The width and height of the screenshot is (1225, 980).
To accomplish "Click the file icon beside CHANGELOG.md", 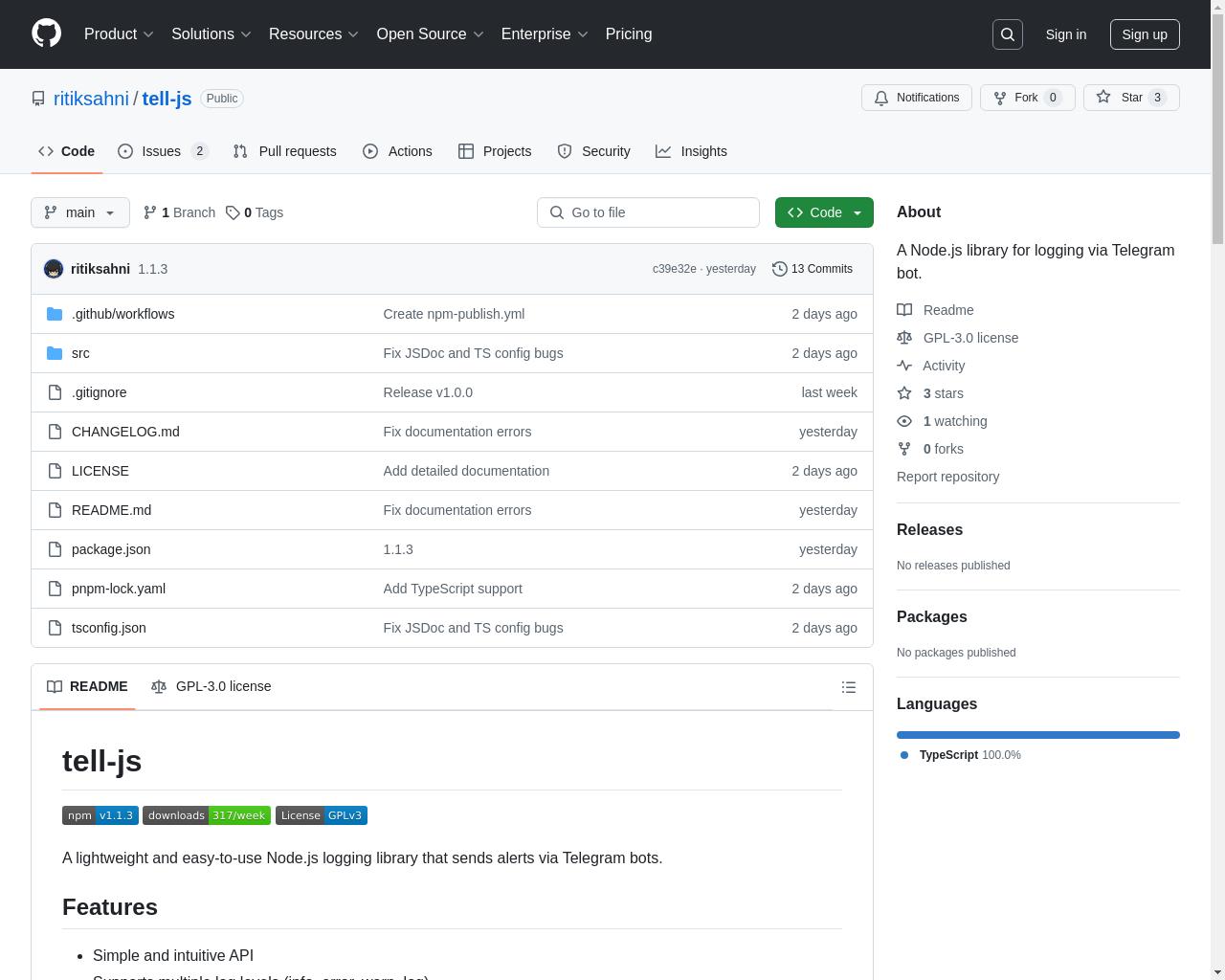I will [x=55, y=432].
